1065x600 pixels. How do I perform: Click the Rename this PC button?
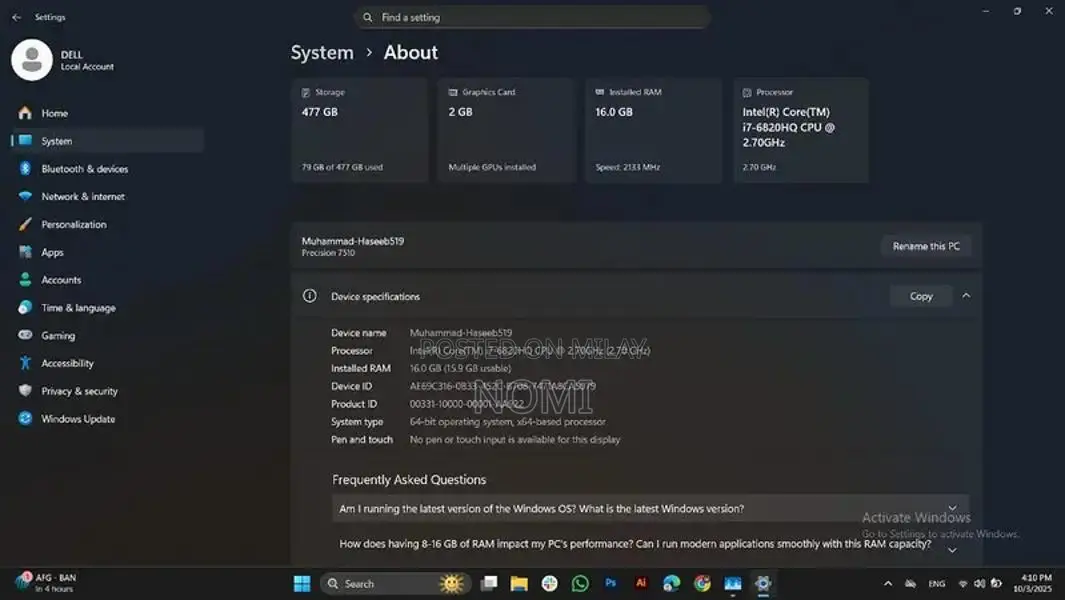925,245
